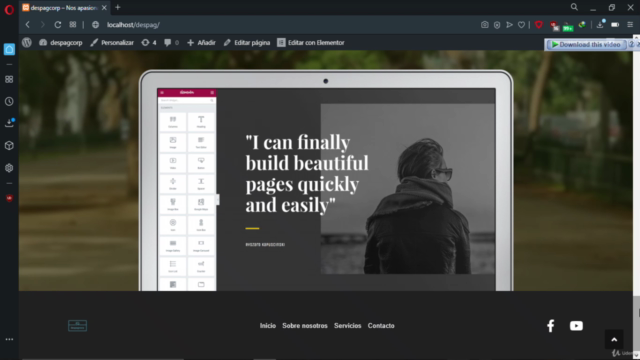This screenshot has width=640, height=360.
Task: Toggle the battery saver icon
Action: click(615, 25)
